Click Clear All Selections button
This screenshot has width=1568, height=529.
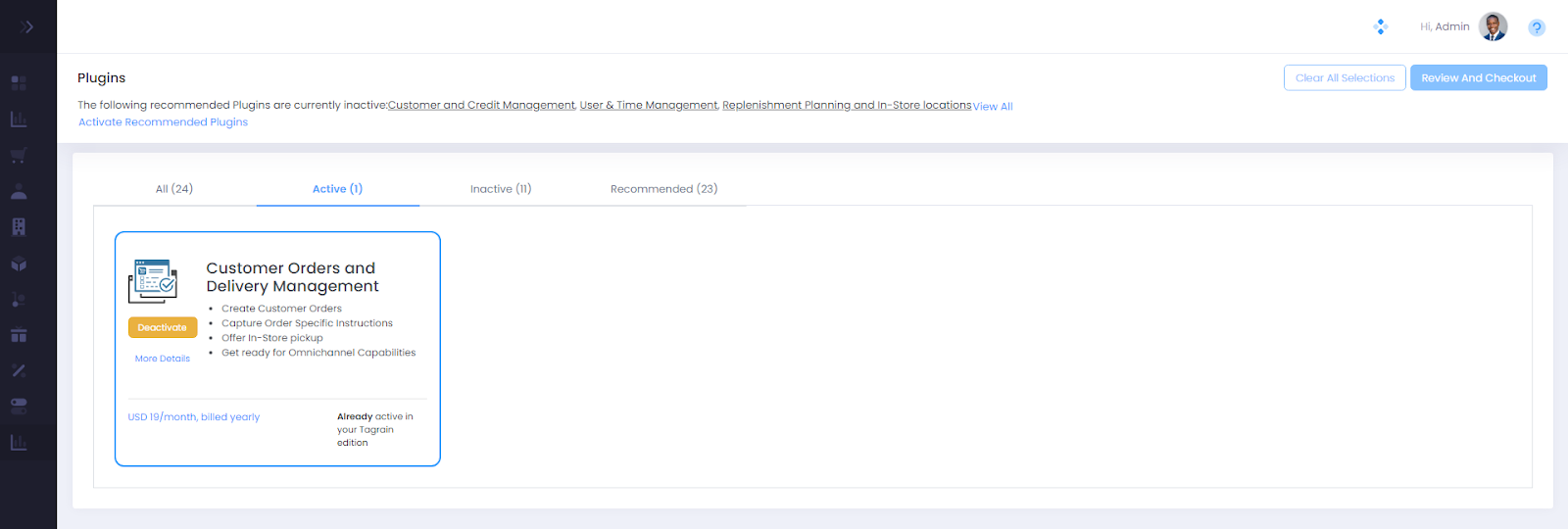point(1345,77)
